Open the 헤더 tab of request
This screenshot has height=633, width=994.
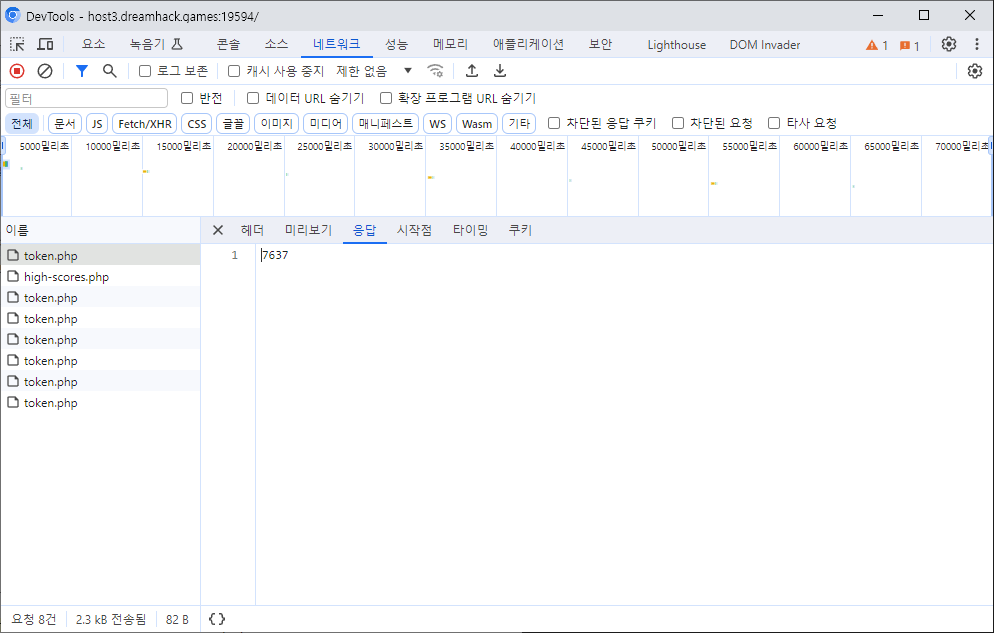pyautogui.click(x=252, y=230)
